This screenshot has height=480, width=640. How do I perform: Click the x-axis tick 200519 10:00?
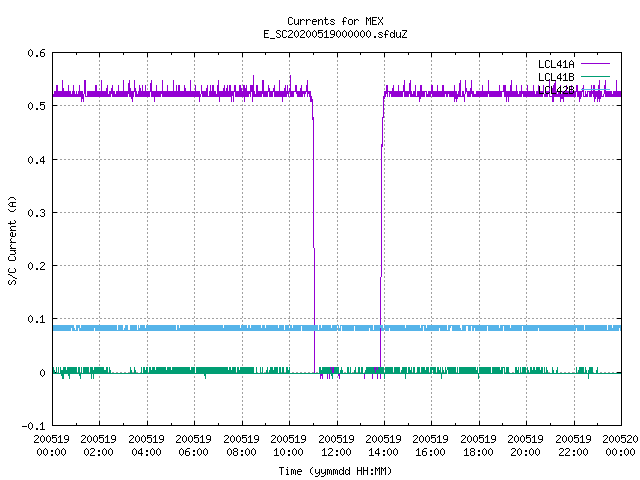(289, 446)
